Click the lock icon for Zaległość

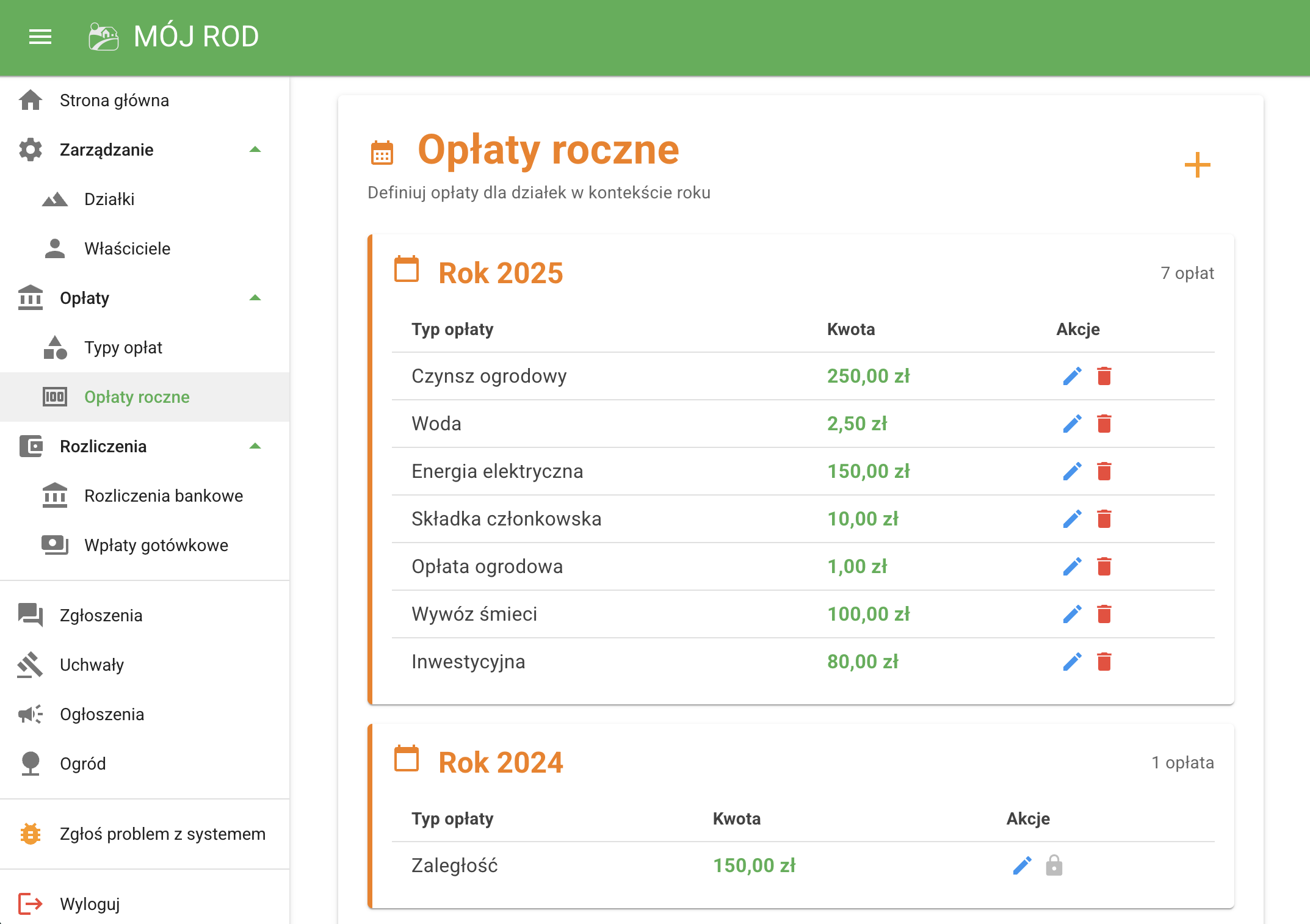pos(1054,865)
